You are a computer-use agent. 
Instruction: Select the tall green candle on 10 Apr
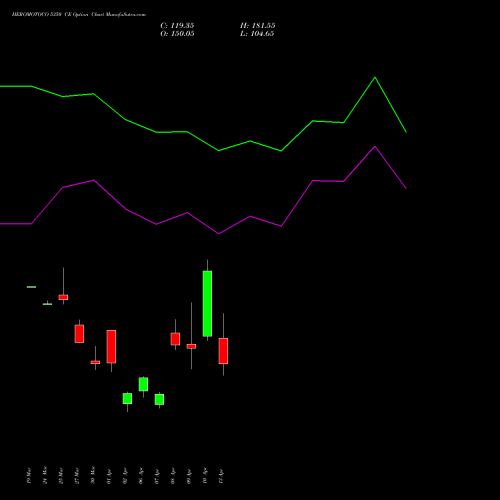(207, 304)
